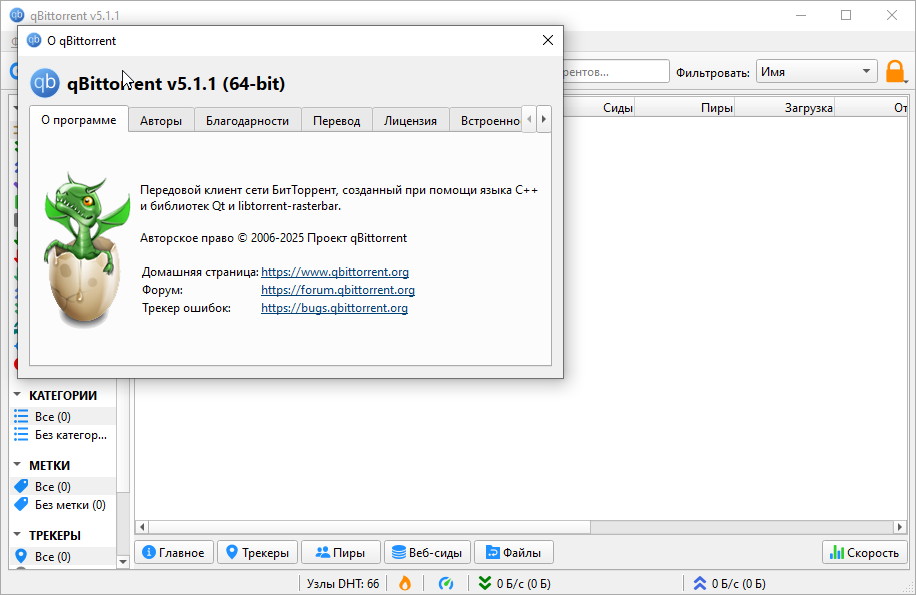Screen dimensions: 916x595
Task: Select Все (0) under ТРЕКЕРЫ
Action: [63, 557]
